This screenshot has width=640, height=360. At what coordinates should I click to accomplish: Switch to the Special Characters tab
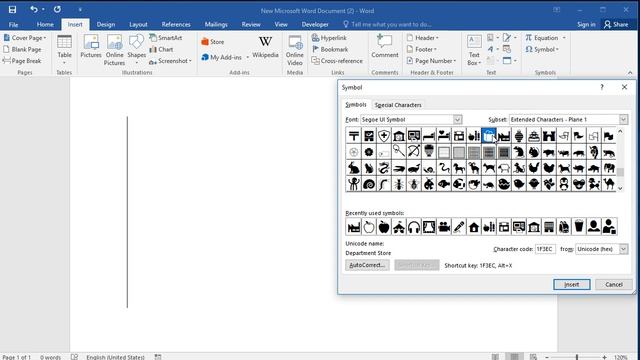click(398, 105)
